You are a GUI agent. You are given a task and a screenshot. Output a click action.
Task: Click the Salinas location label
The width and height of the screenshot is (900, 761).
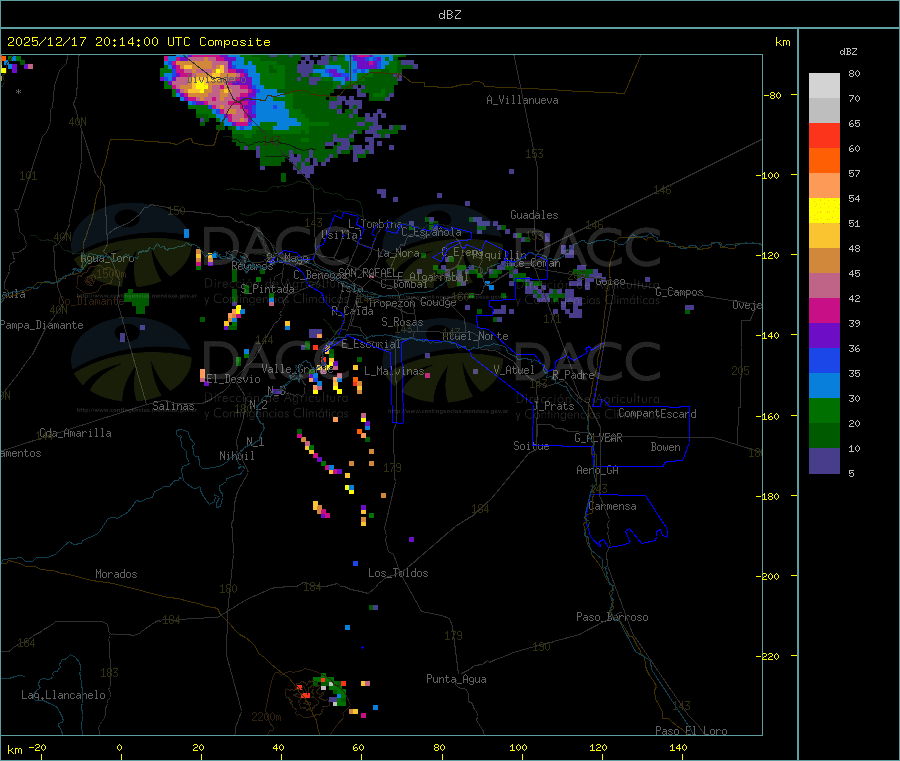tap(173, 406)
